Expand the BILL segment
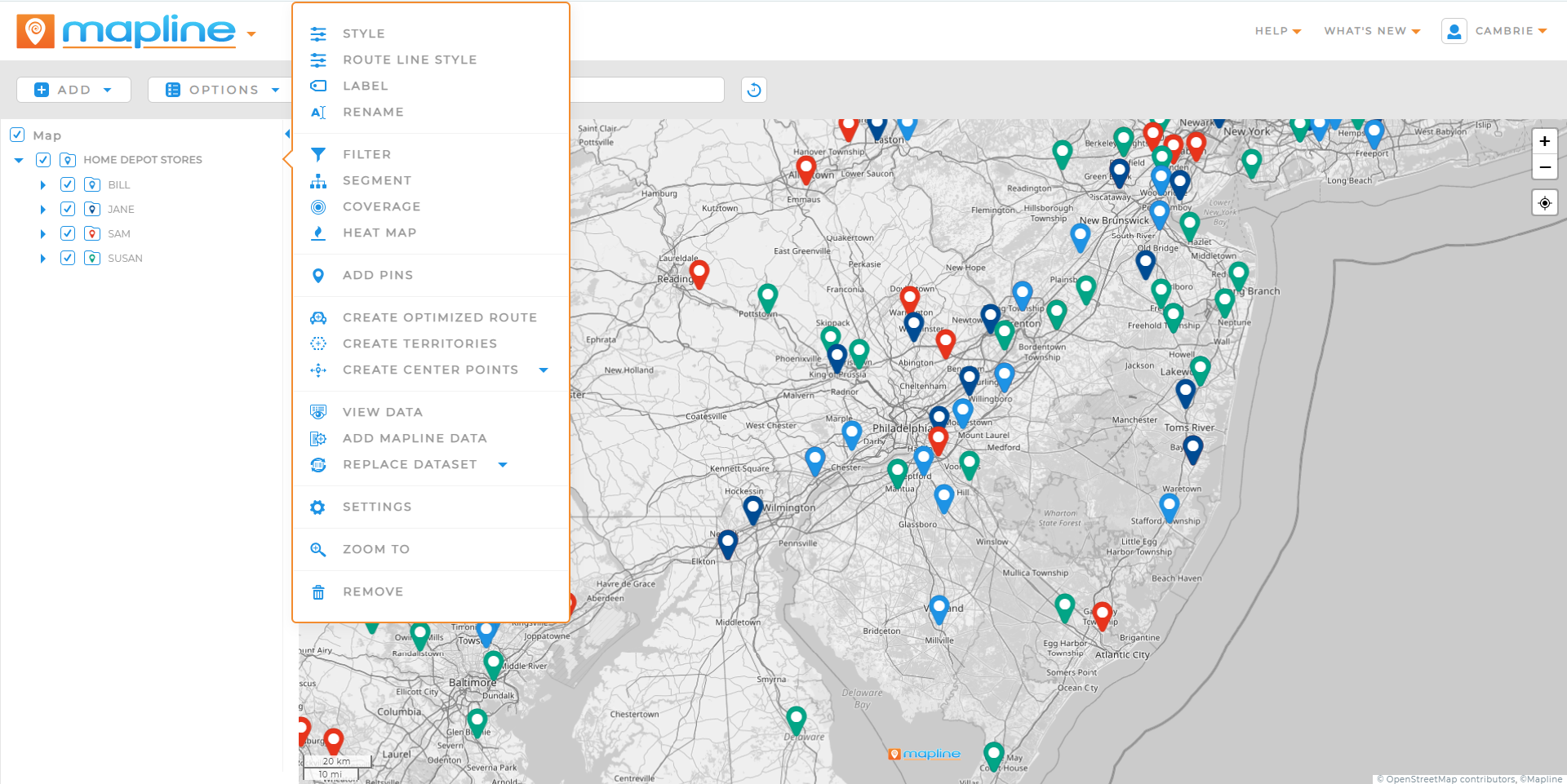This screenshot has height=784, width=1567. click(x=43, y=185)
